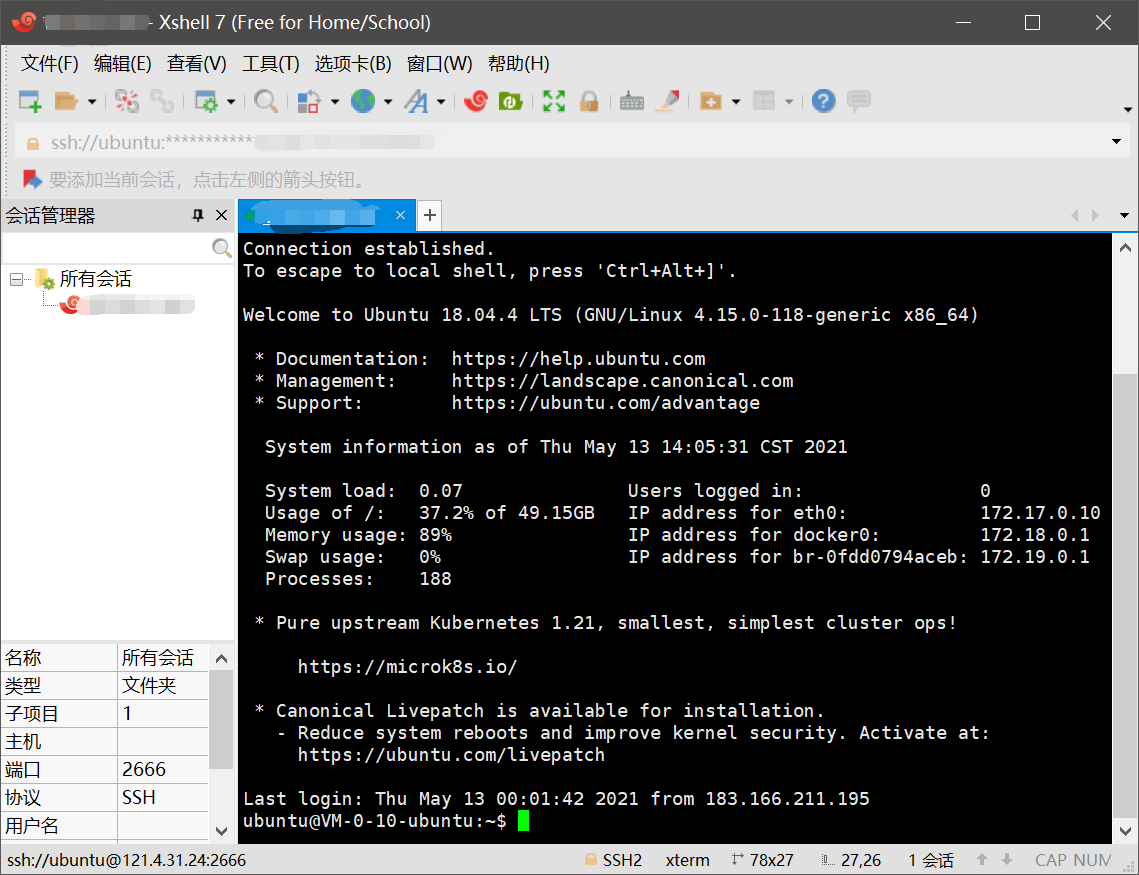Add a new tab with plus button
Viewport: 1139px width, 875px height.
click(430, 215)
